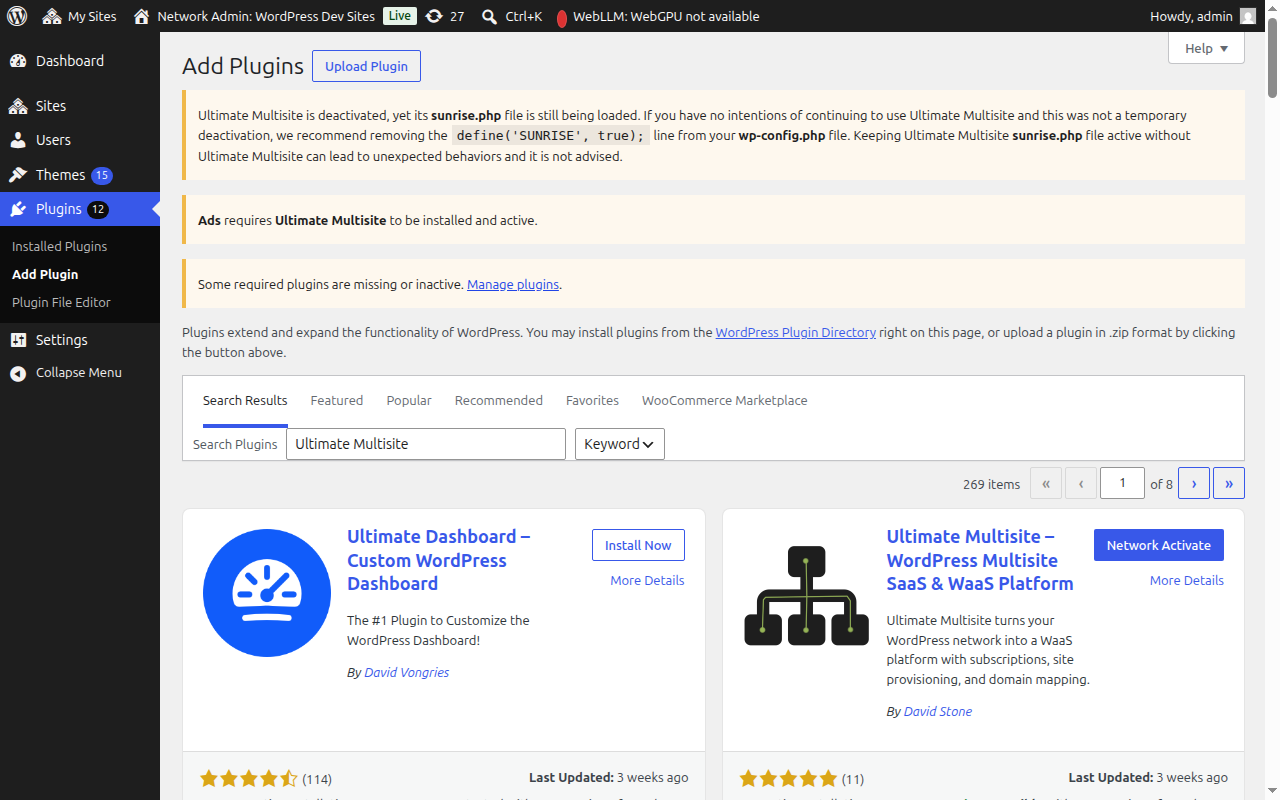Select Add Plugin submenu item
Viewport: 1280px width, 800px height.
(x=45, y=274)
